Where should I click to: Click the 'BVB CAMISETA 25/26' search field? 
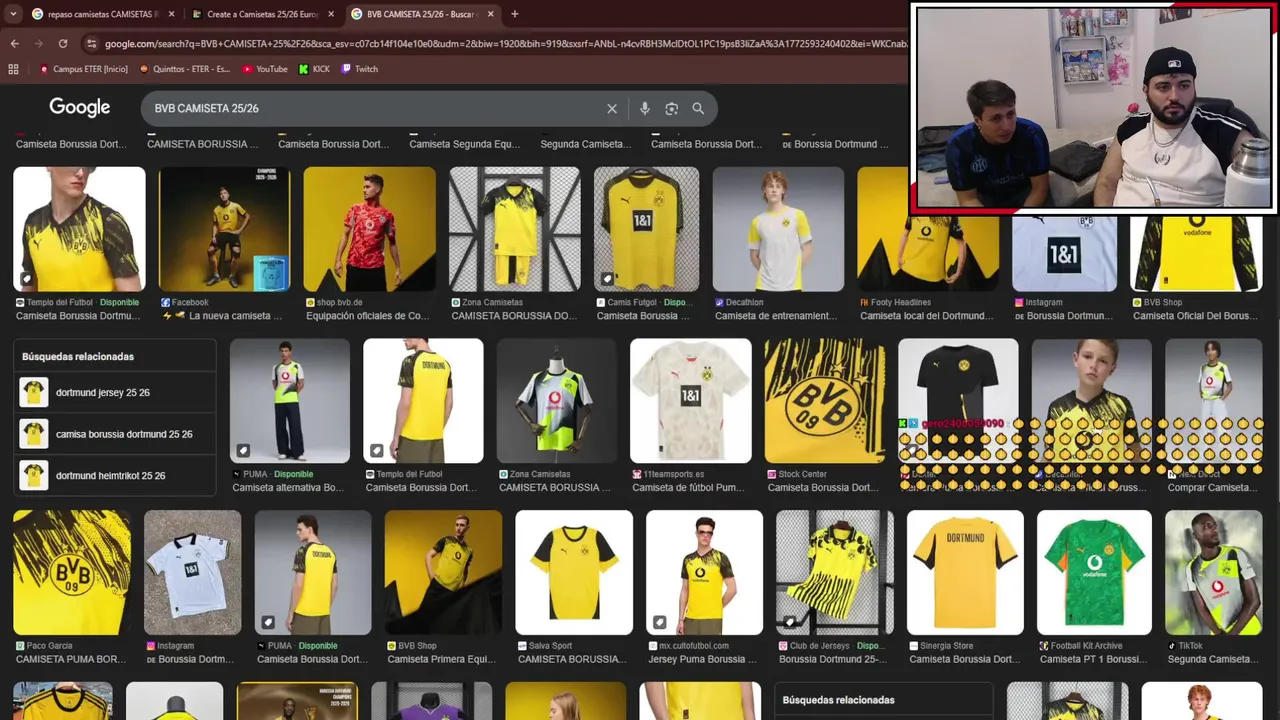(375, 108)
